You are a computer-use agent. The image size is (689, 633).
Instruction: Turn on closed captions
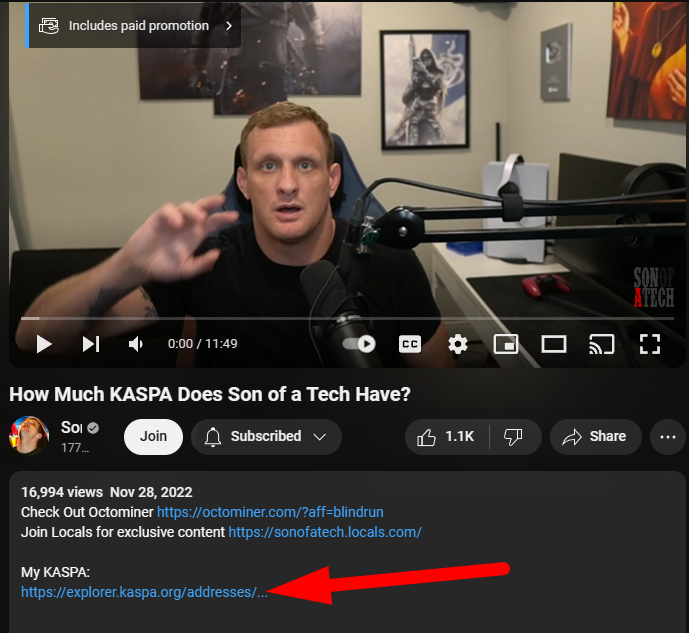(x=410, y=344)
